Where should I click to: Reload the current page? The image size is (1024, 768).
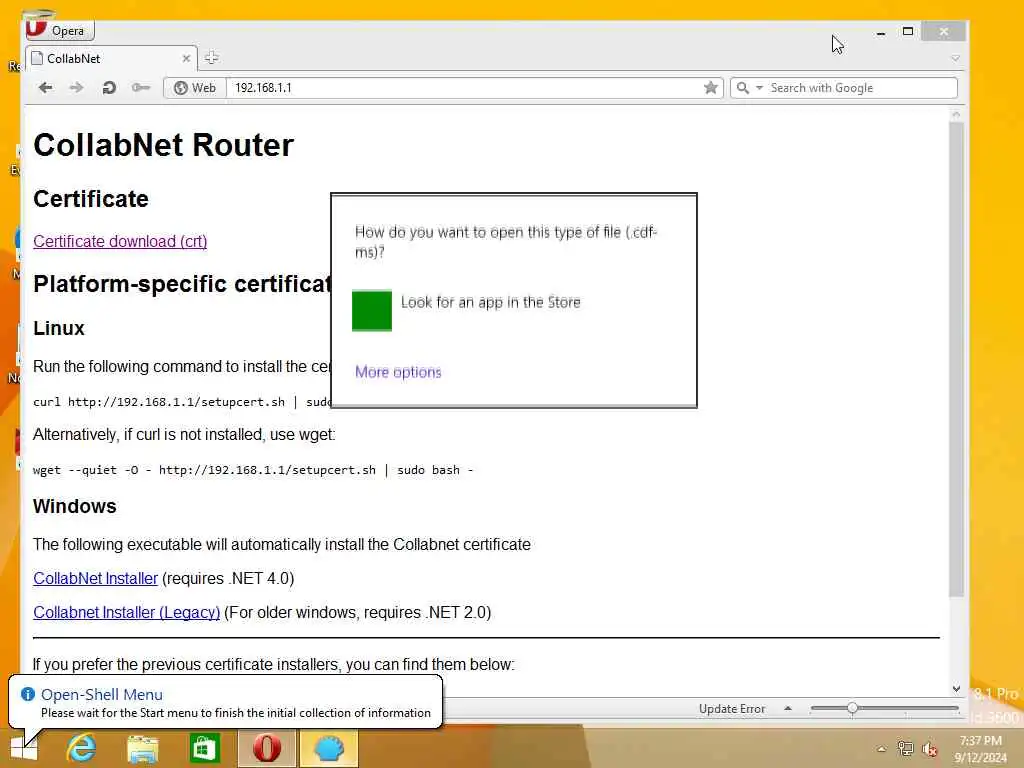pos(109,88)
